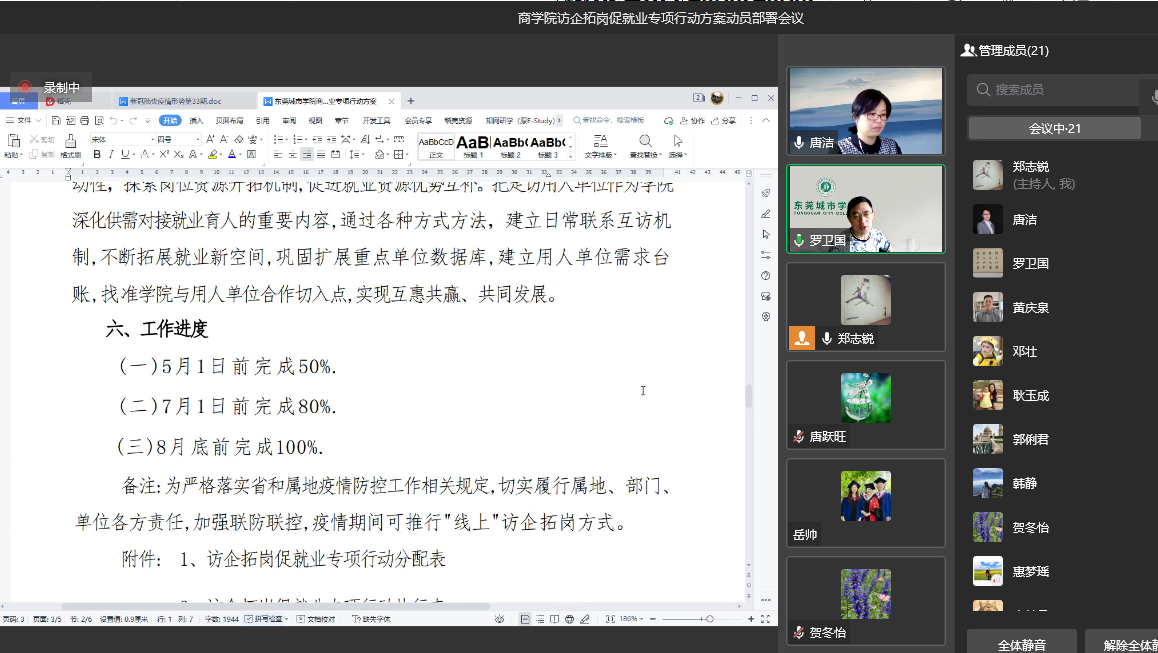Switch to web layout view in status bar
This screenshot has width=1158, height=653.
569,619
